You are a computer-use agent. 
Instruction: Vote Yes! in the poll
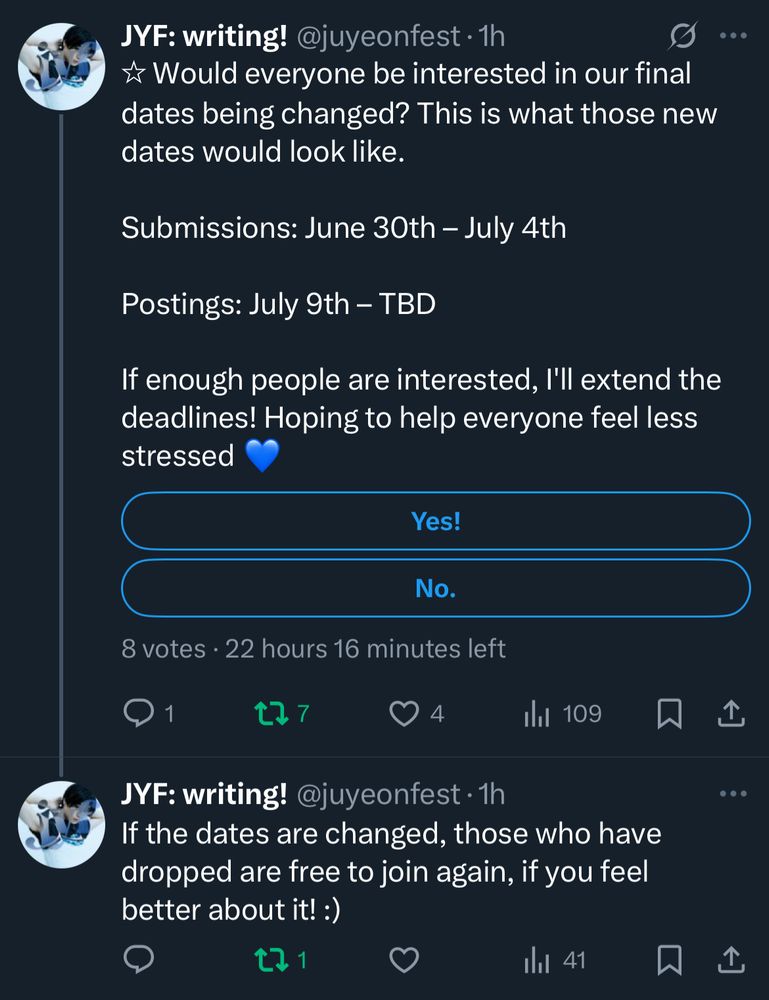pyautogui.click(x=435, y=520)
